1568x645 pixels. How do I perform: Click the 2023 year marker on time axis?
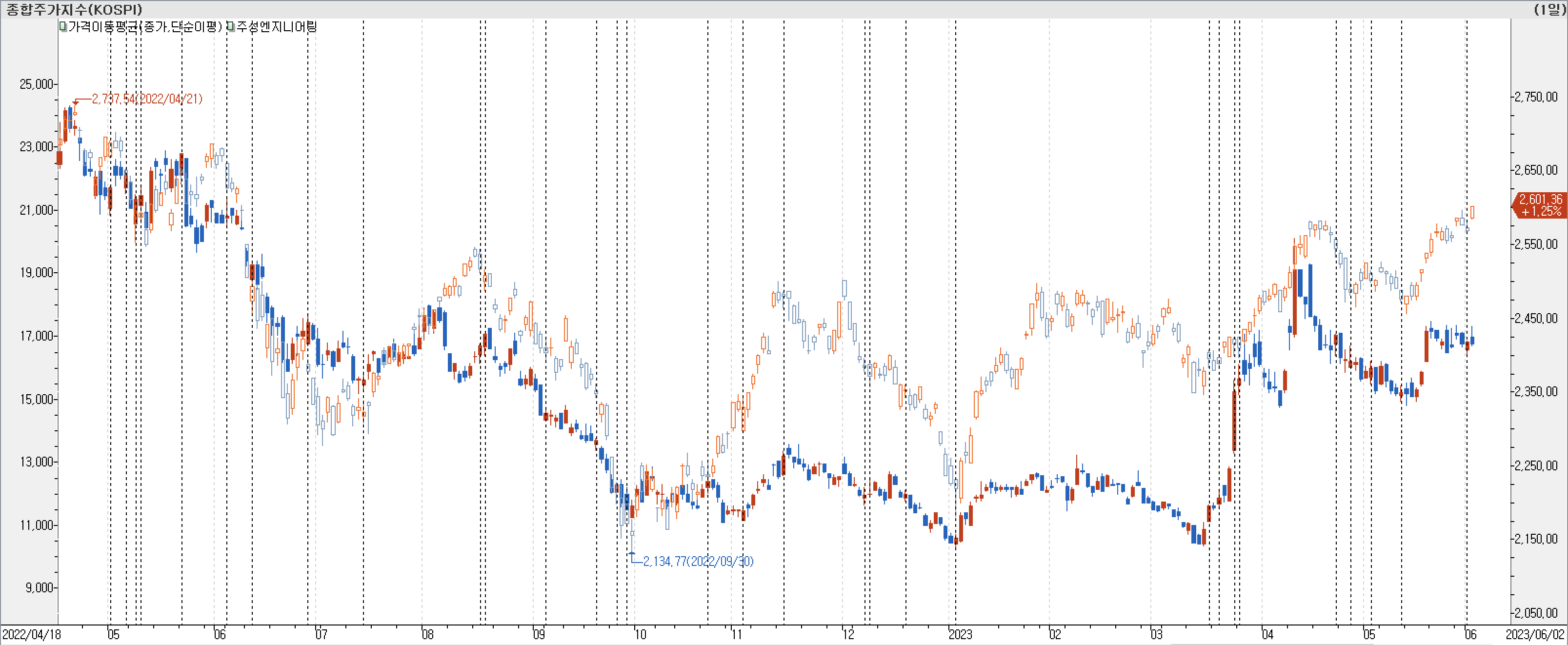[961, 635]
